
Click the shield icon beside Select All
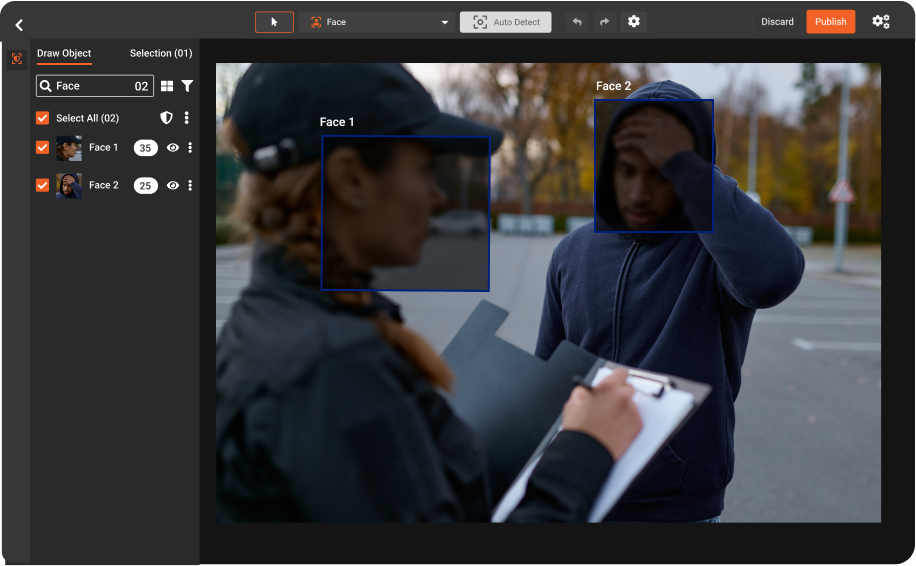pos(167,118)
